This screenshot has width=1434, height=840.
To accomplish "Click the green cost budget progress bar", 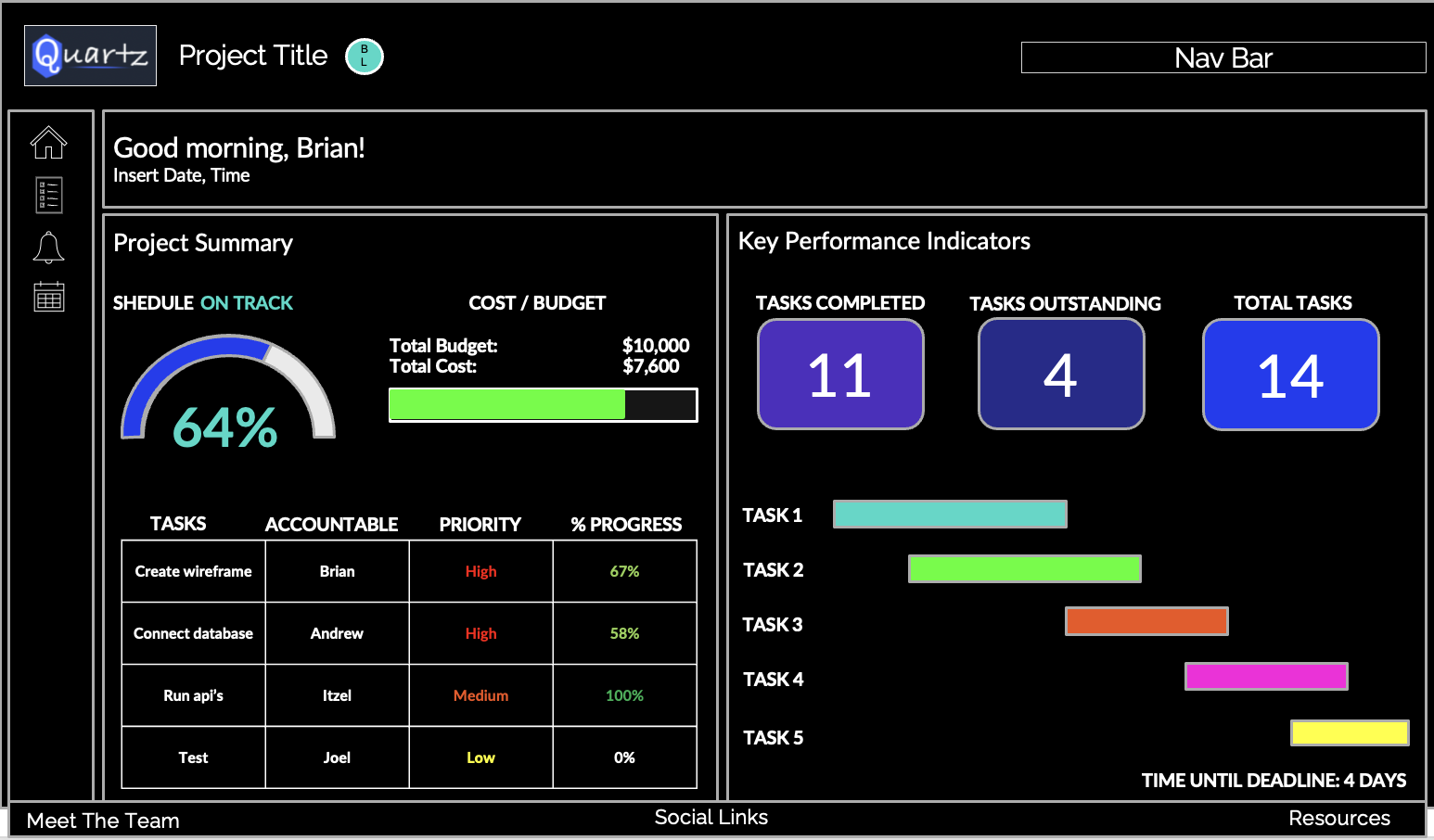I will coord(543,405).
